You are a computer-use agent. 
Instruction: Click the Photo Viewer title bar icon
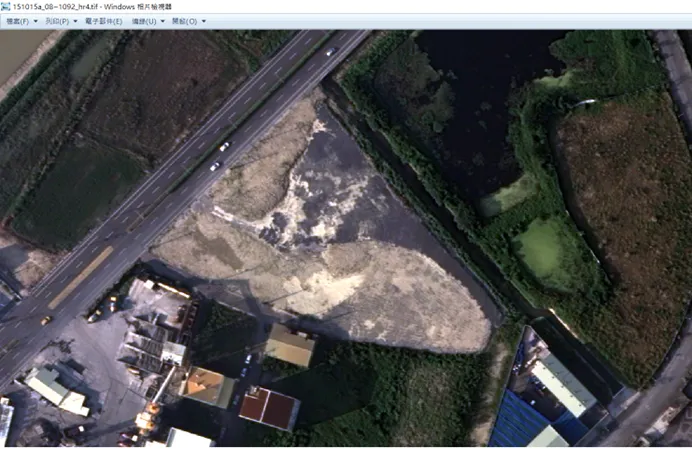(6, 7)
